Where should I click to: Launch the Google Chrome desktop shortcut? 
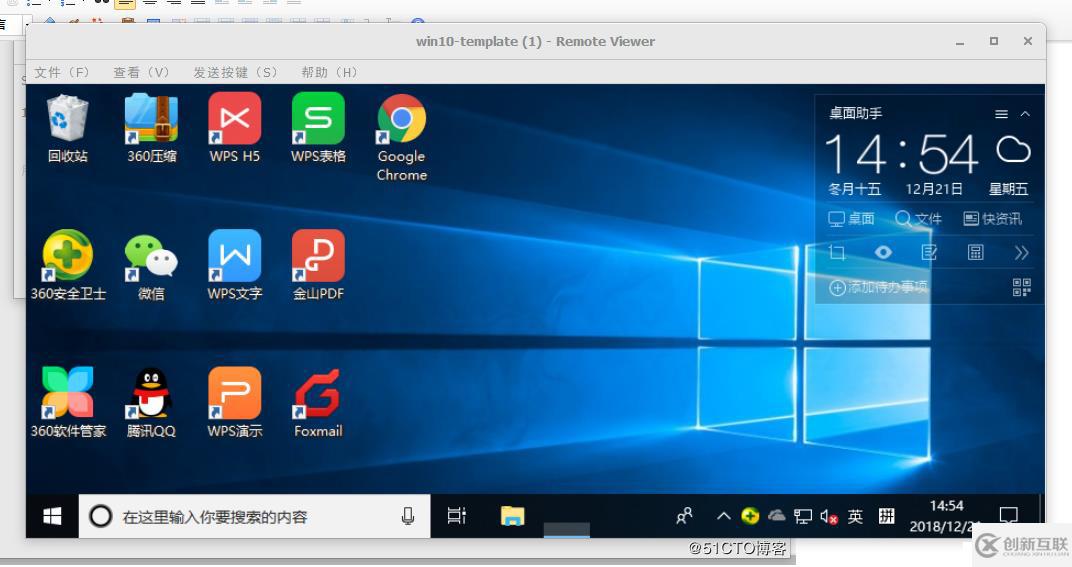pyautogui.click(x=401, y=139)
